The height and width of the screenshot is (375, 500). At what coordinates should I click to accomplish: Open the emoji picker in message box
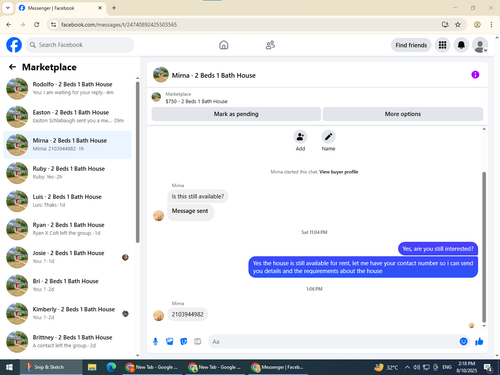[463, 341]
